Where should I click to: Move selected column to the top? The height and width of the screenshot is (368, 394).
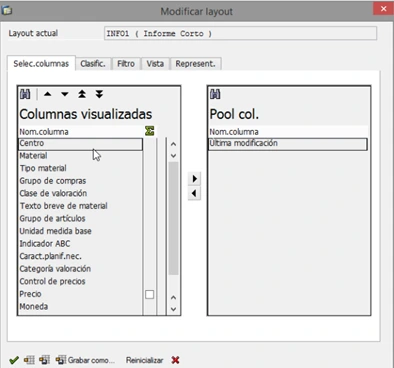[82, 94]
